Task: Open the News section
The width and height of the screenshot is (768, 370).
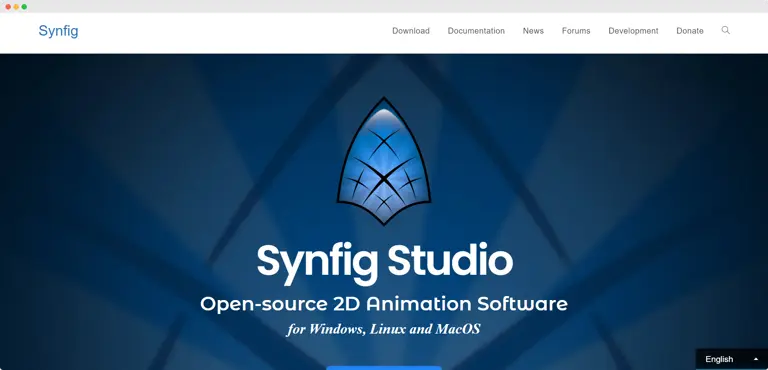Action: (533, 31)
